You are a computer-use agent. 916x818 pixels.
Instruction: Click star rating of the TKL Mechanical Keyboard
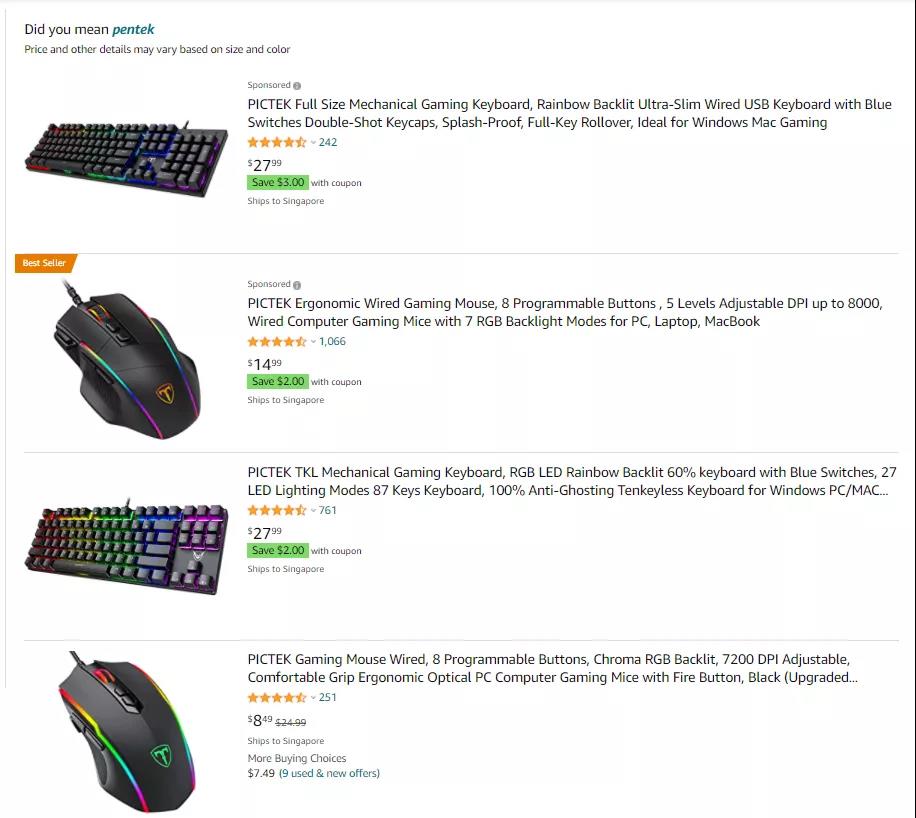277,511
